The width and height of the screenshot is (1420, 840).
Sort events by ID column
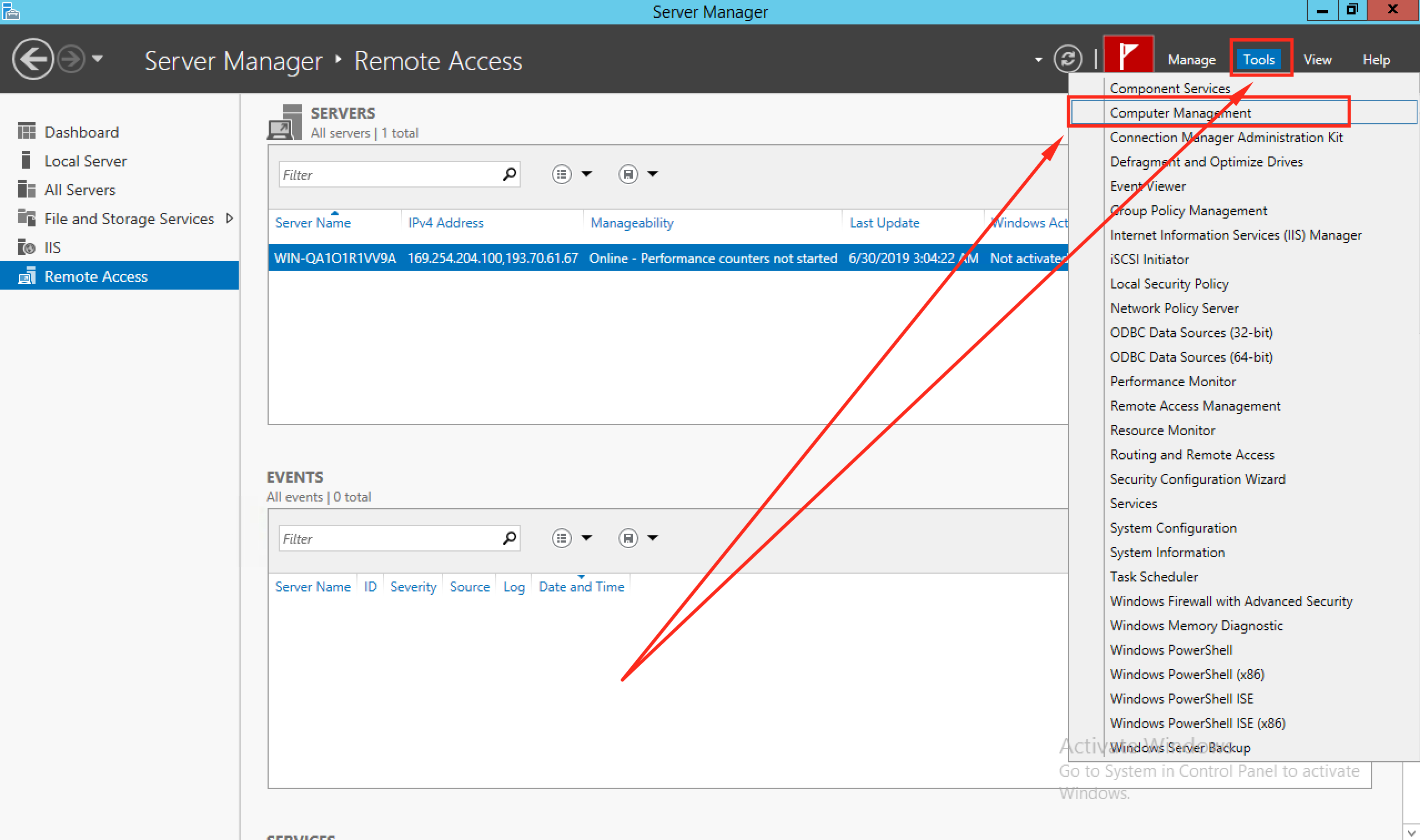pos(370,586)
